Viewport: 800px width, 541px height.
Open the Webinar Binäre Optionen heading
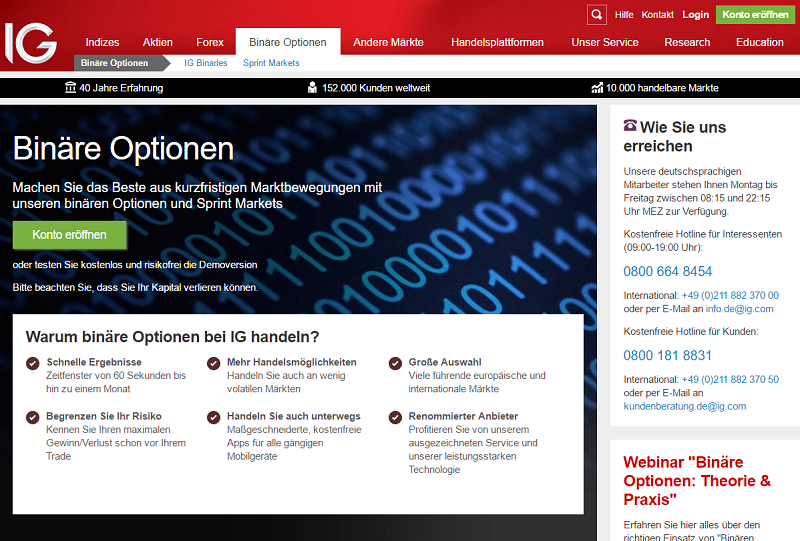point(697,481)
